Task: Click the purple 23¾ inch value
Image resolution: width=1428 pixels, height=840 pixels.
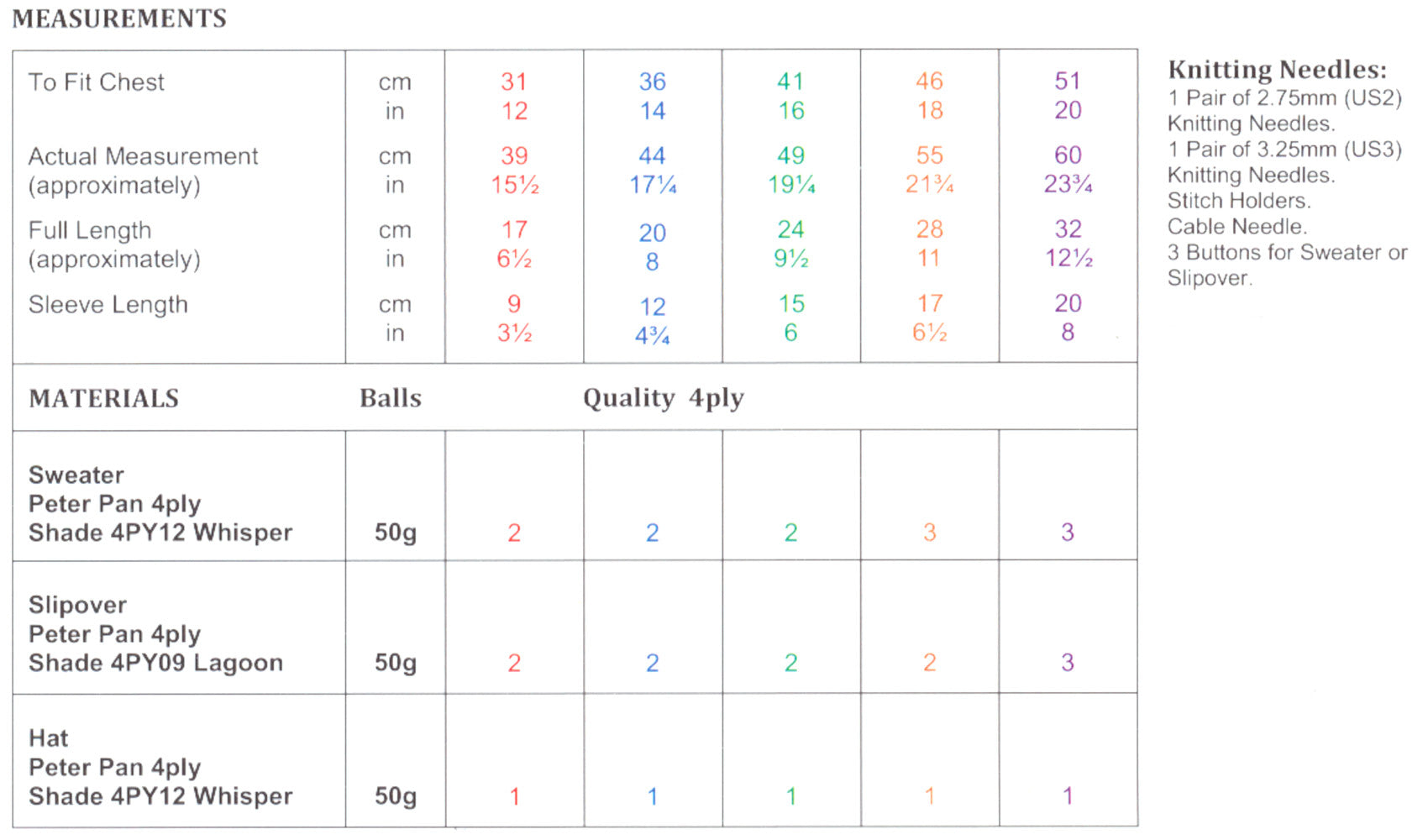Action: 1068,184
